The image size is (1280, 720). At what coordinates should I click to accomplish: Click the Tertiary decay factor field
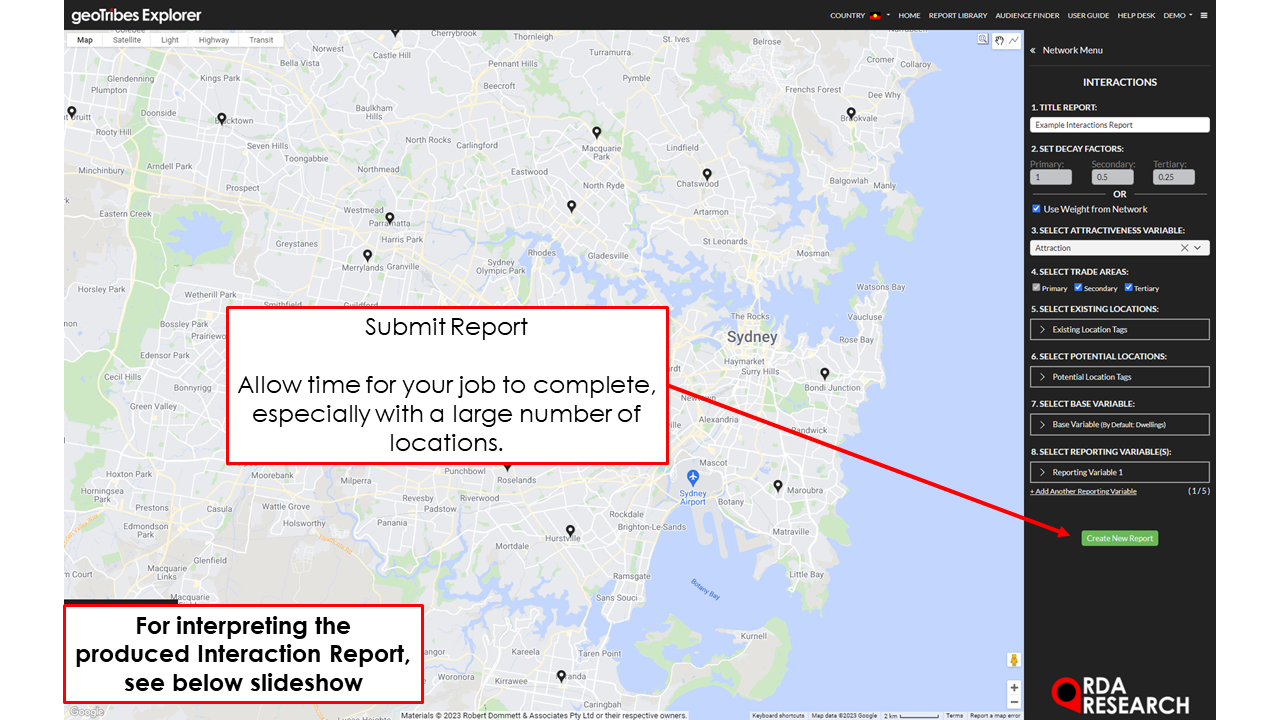coord(1174,177)
